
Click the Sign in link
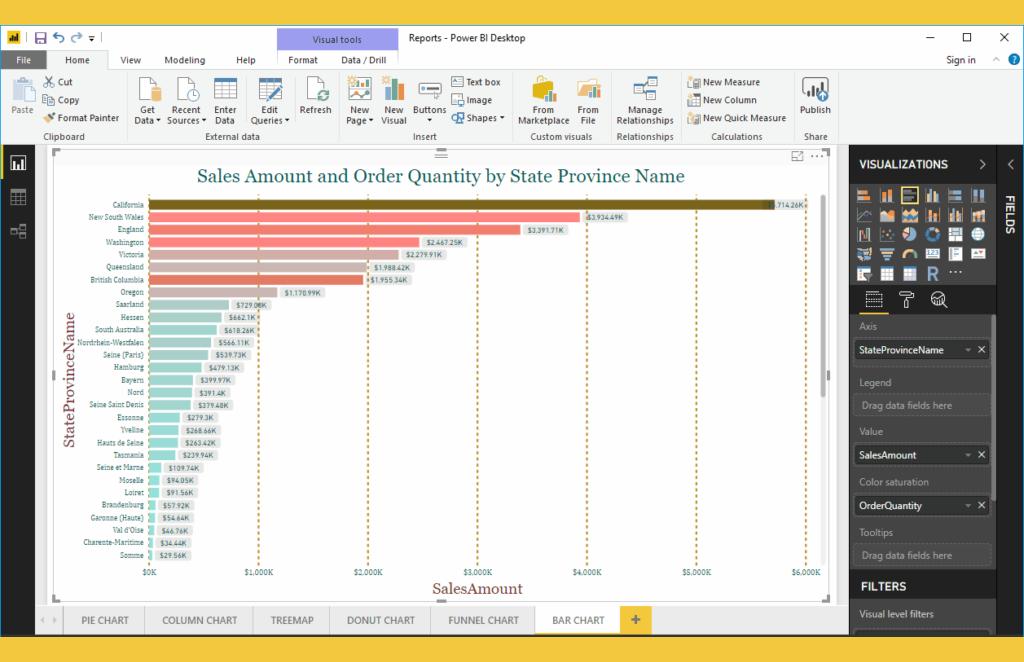960,60
